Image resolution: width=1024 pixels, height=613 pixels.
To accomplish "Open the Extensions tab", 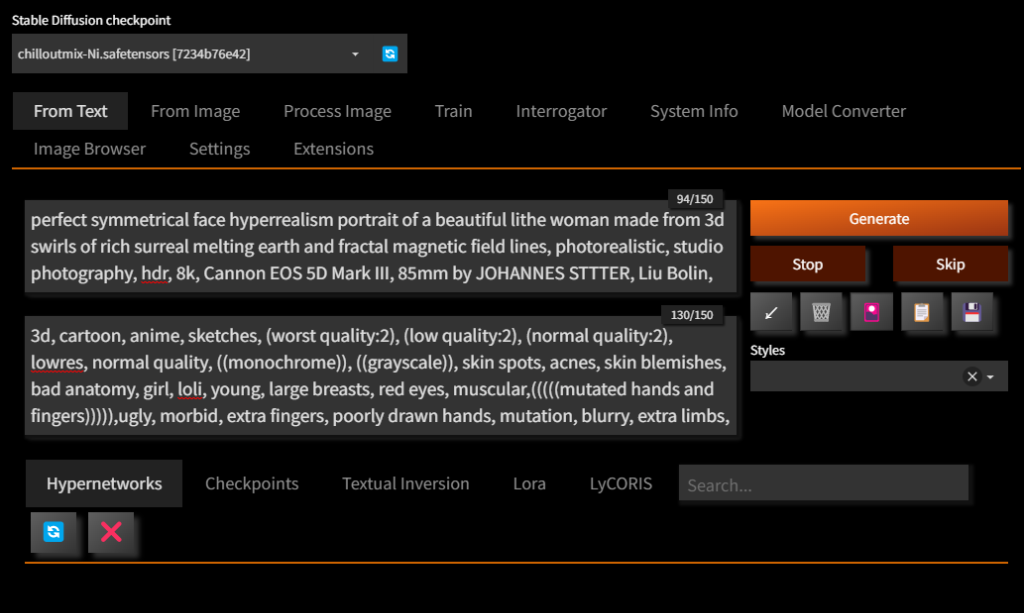I will coord(334,149).
